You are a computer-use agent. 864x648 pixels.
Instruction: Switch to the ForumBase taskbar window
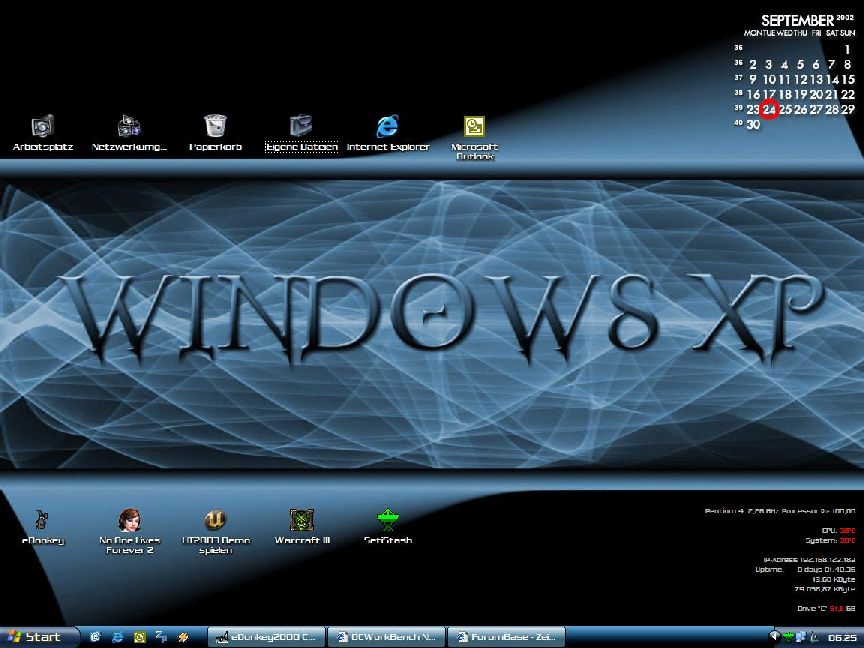506,637
